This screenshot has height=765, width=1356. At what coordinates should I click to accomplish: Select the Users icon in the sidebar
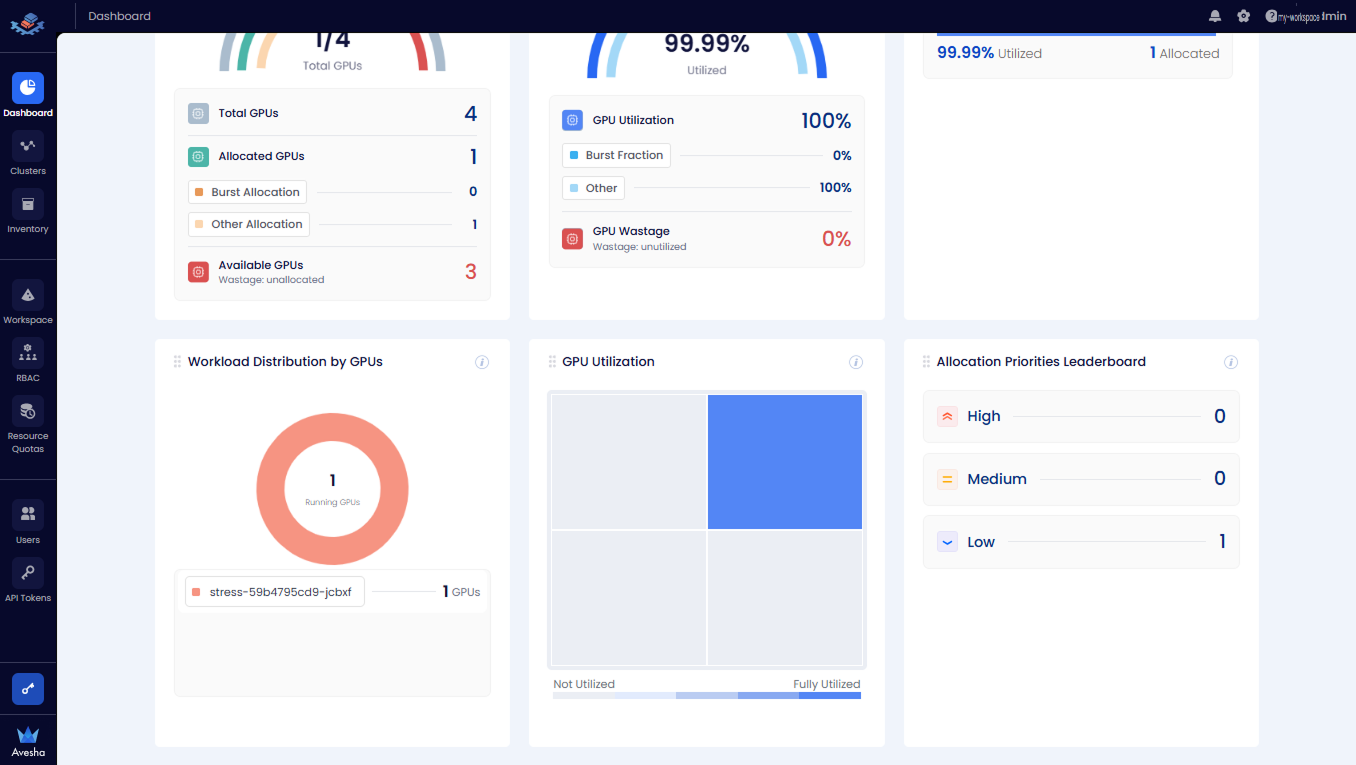tap(27, 520)
